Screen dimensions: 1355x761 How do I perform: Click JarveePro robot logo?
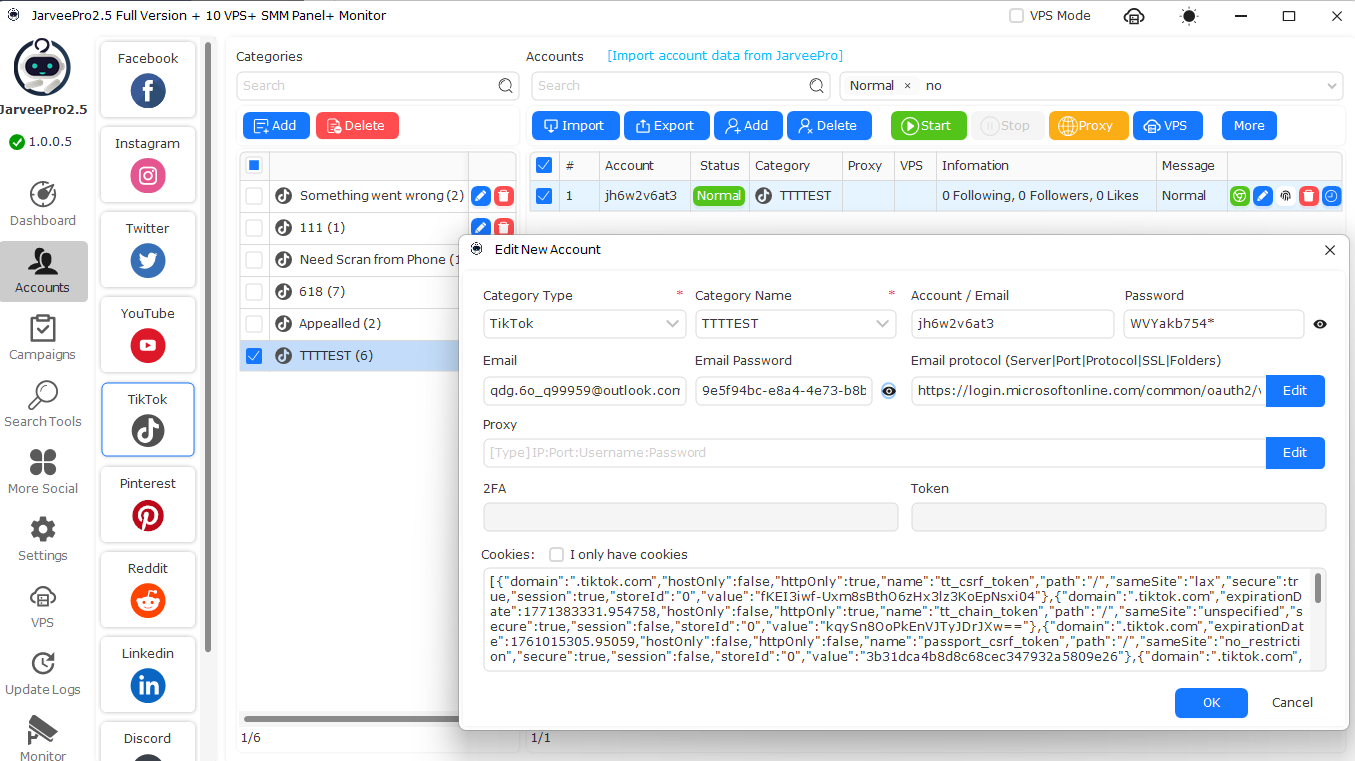tap(42, 67)
